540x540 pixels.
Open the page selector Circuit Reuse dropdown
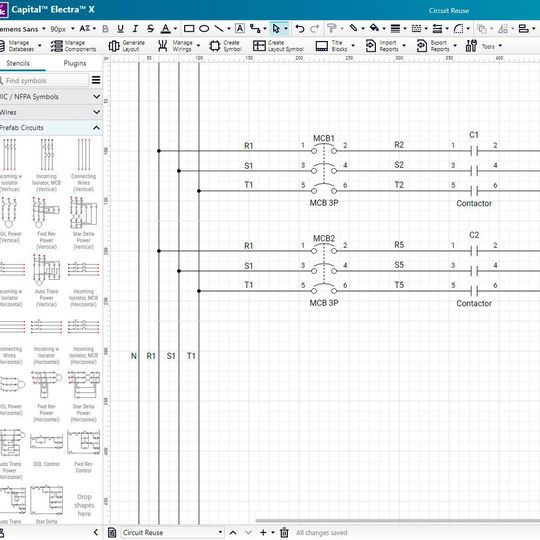172,532
